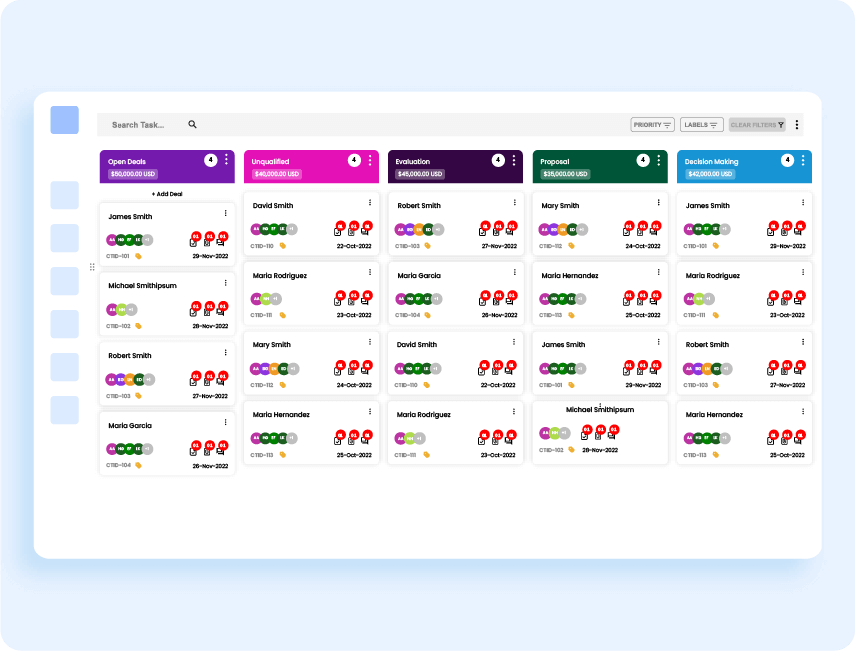Open comments icon on Open Deals Robert Smith card

click(x=220, y=382)
